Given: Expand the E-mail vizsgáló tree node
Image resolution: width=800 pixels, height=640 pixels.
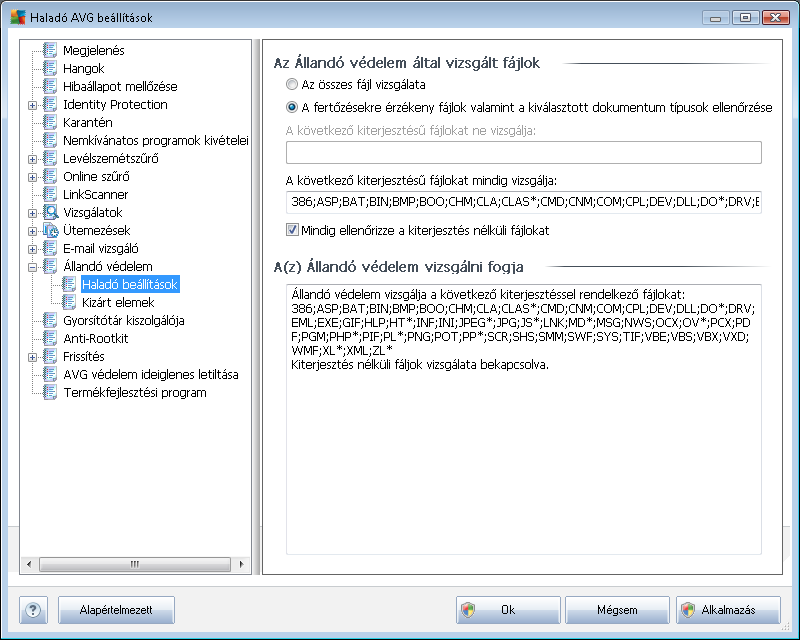Looking at the screenshot, I should tap(32, 249).
